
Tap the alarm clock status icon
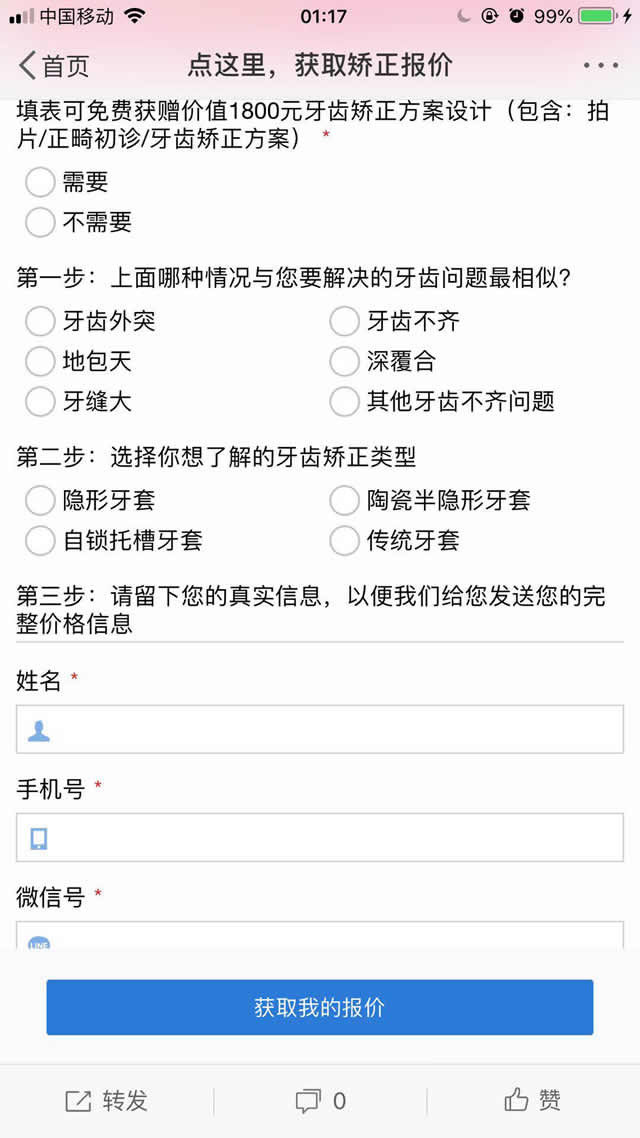516,16
